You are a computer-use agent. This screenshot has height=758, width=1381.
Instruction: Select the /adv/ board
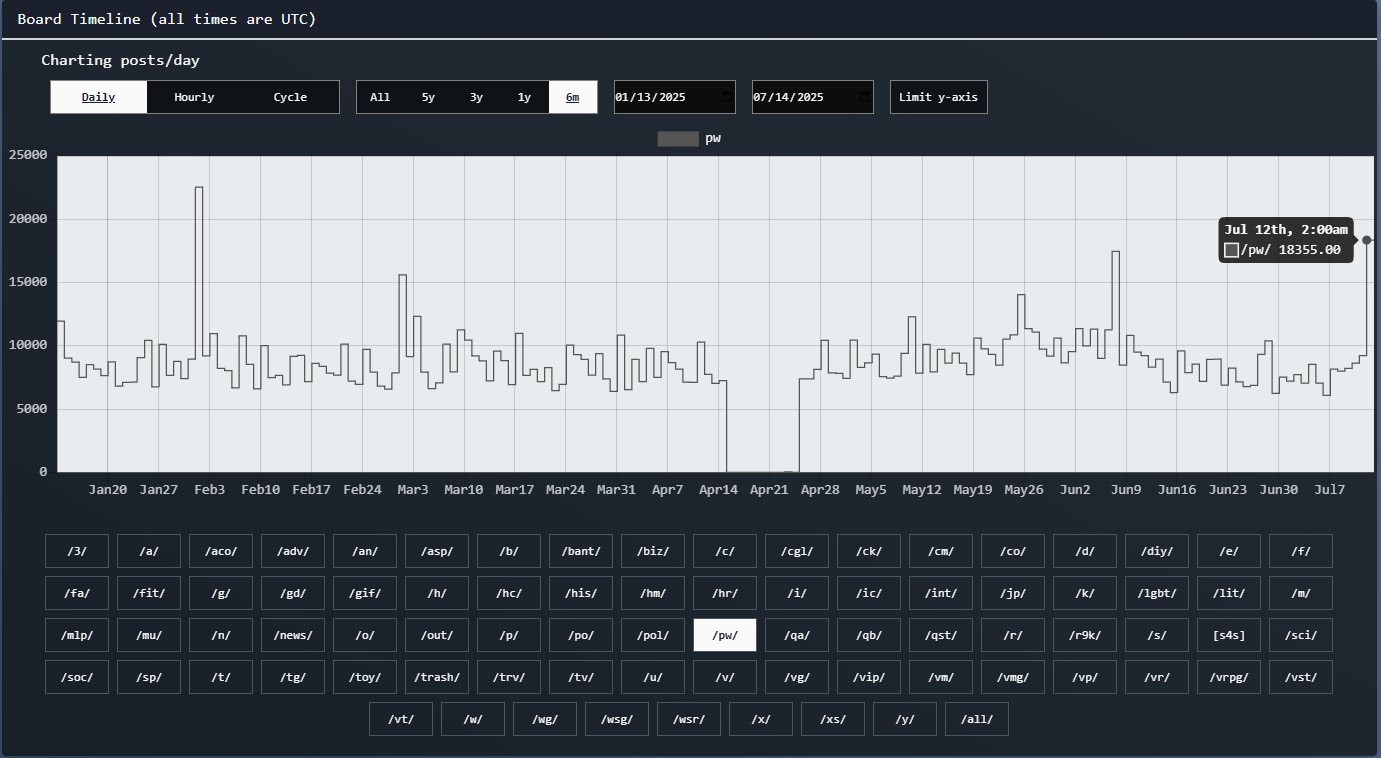point(293,551)
